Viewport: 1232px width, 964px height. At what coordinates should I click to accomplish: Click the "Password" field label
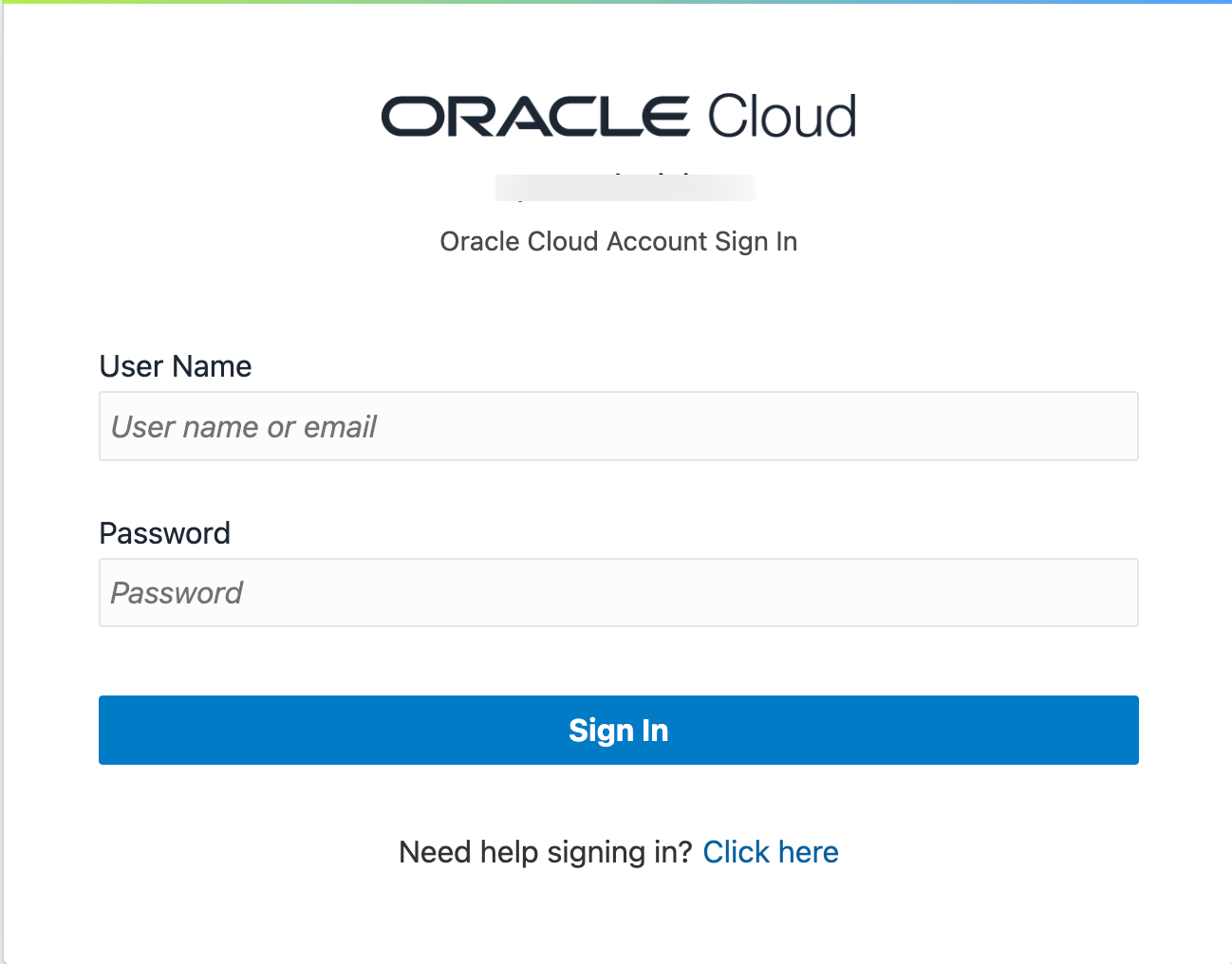point(164,533)
